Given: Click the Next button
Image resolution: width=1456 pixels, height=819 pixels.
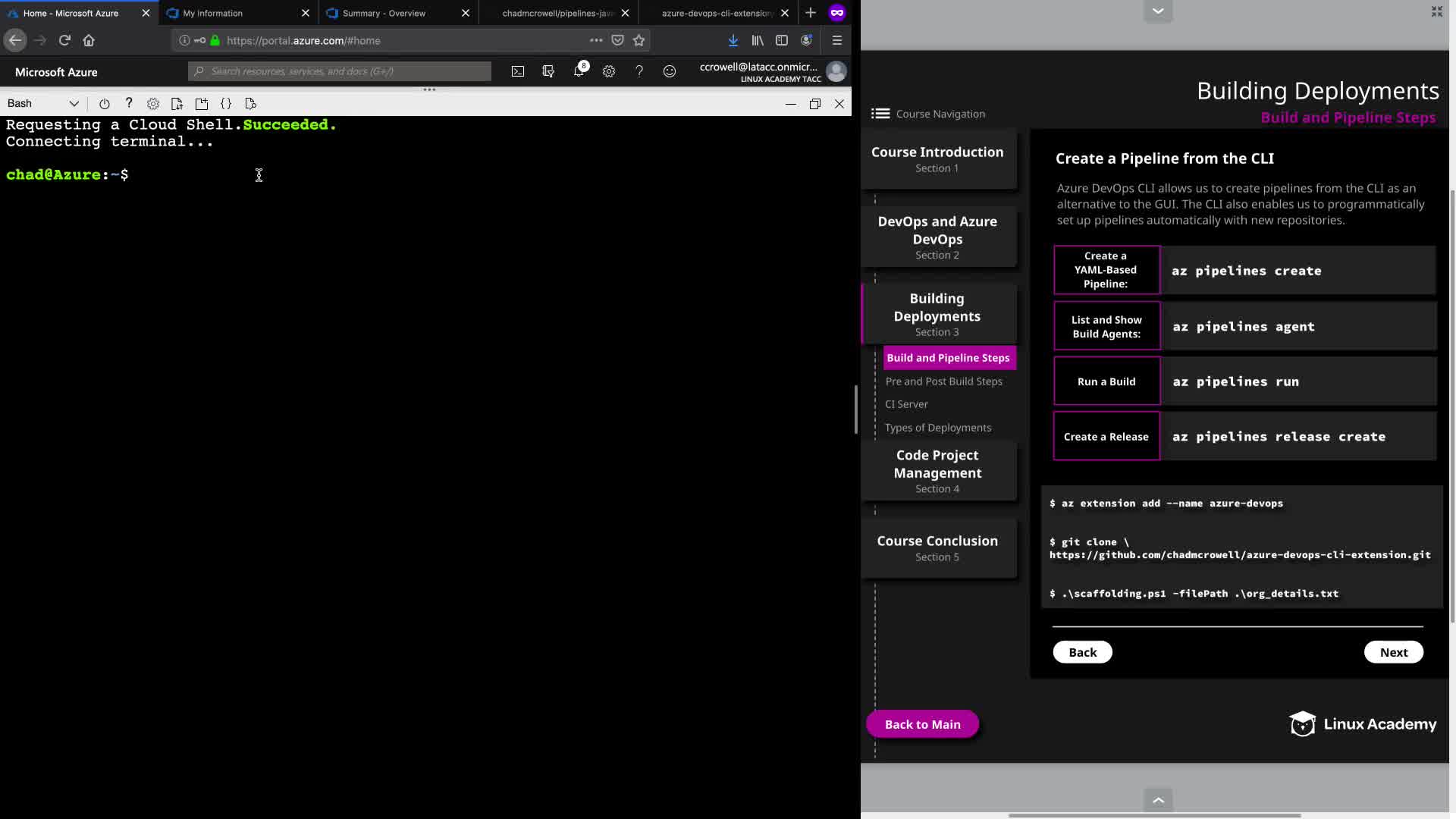Looking at the screenshot, I should [1393, 652].
